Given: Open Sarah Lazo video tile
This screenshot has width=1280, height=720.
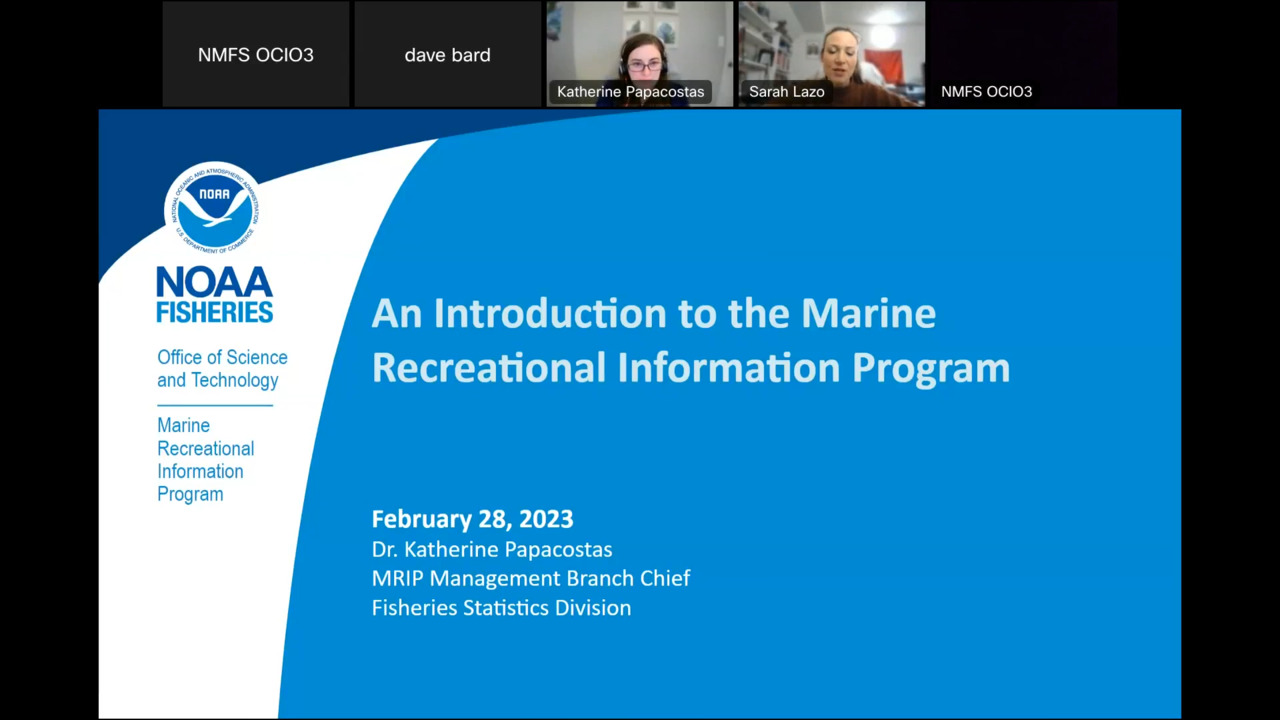Looking at the screenshot, I should click(x=832, y=54).
